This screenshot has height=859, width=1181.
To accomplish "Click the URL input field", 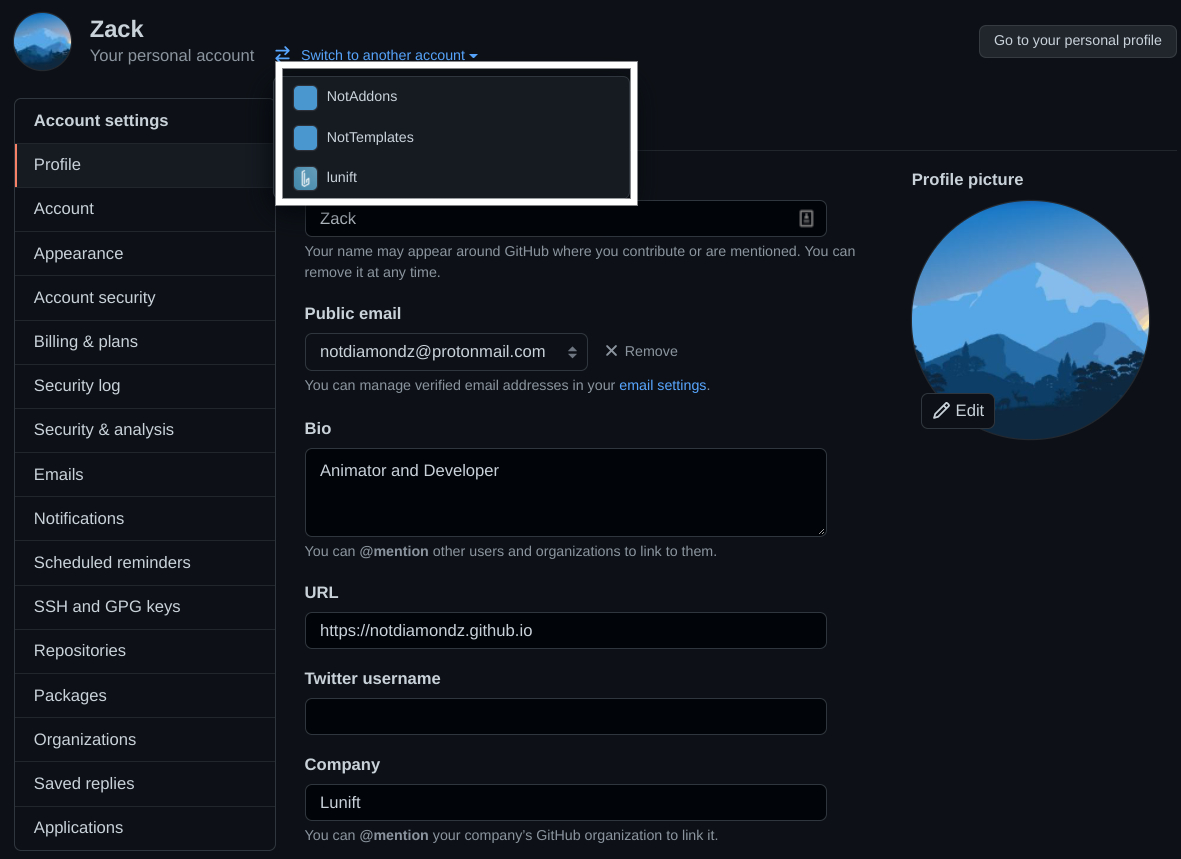I will click(566, 631).
